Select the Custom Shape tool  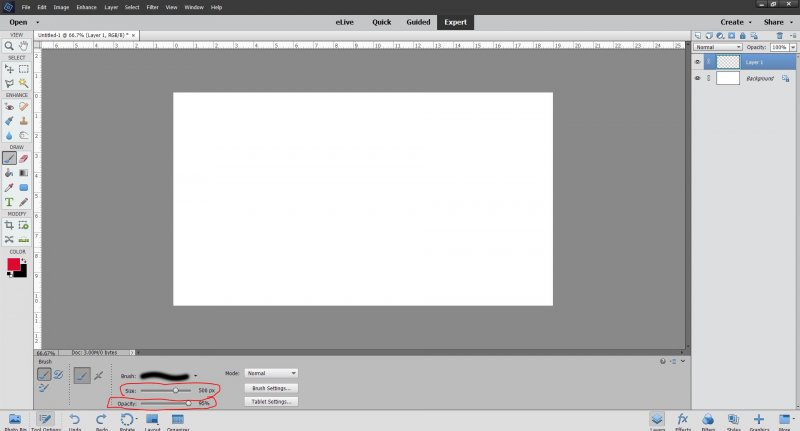23,188
